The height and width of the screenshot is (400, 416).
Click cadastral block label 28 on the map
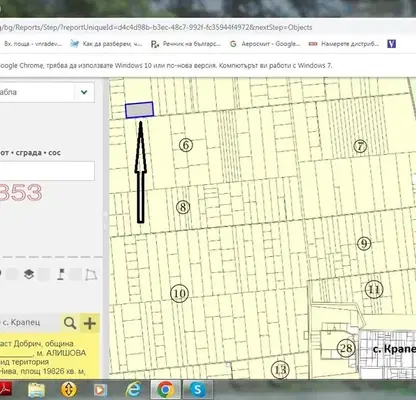(x=346, y=348)
